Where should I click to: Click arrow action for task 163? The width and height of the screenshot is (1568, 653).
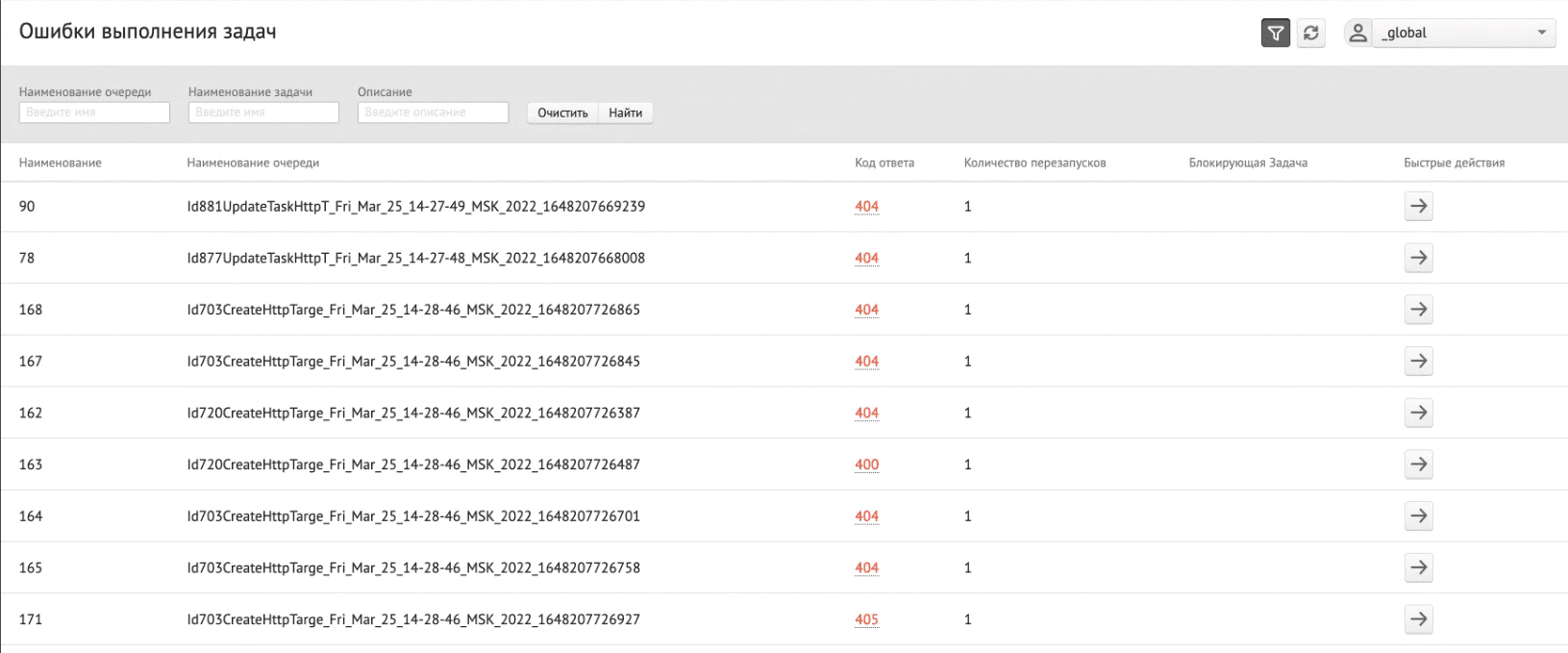pyautogui.click(x=1418, y=465)
